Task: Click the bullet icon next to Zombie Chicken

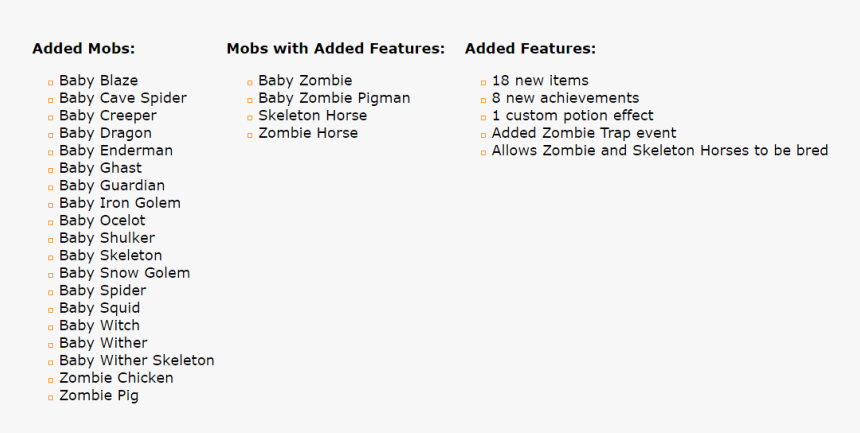Action: coord(50,380)
